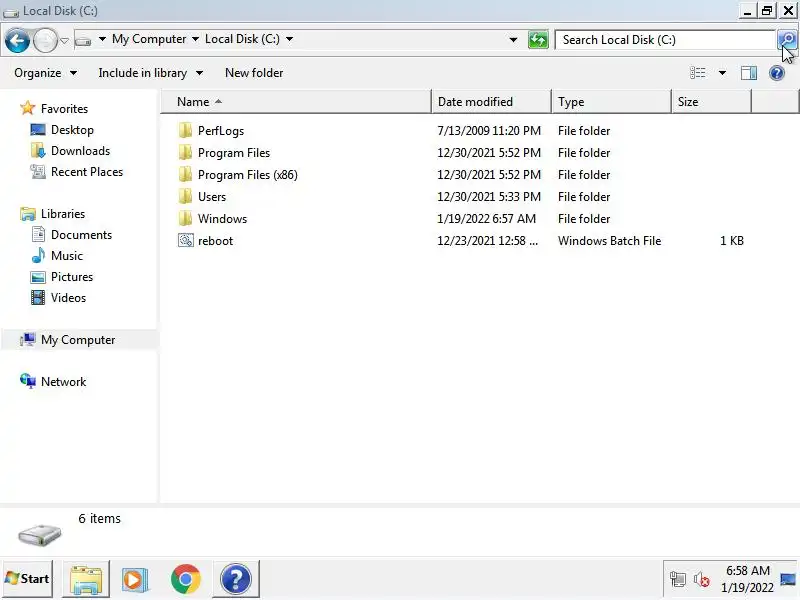
Task: Click the Network globe icon in sidebar
Action: 28,381
